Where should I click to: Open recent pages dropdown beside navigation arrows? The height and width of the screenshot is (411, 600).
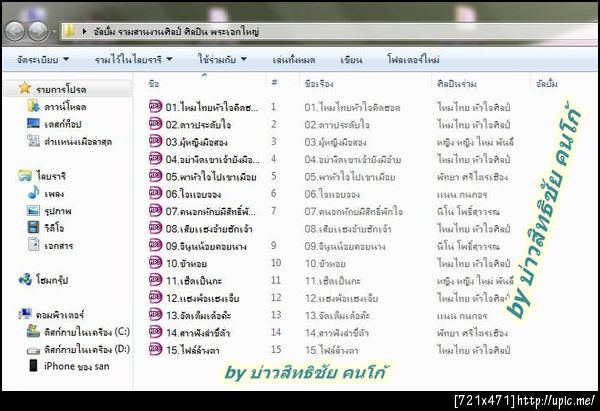(x=54, y=31)
